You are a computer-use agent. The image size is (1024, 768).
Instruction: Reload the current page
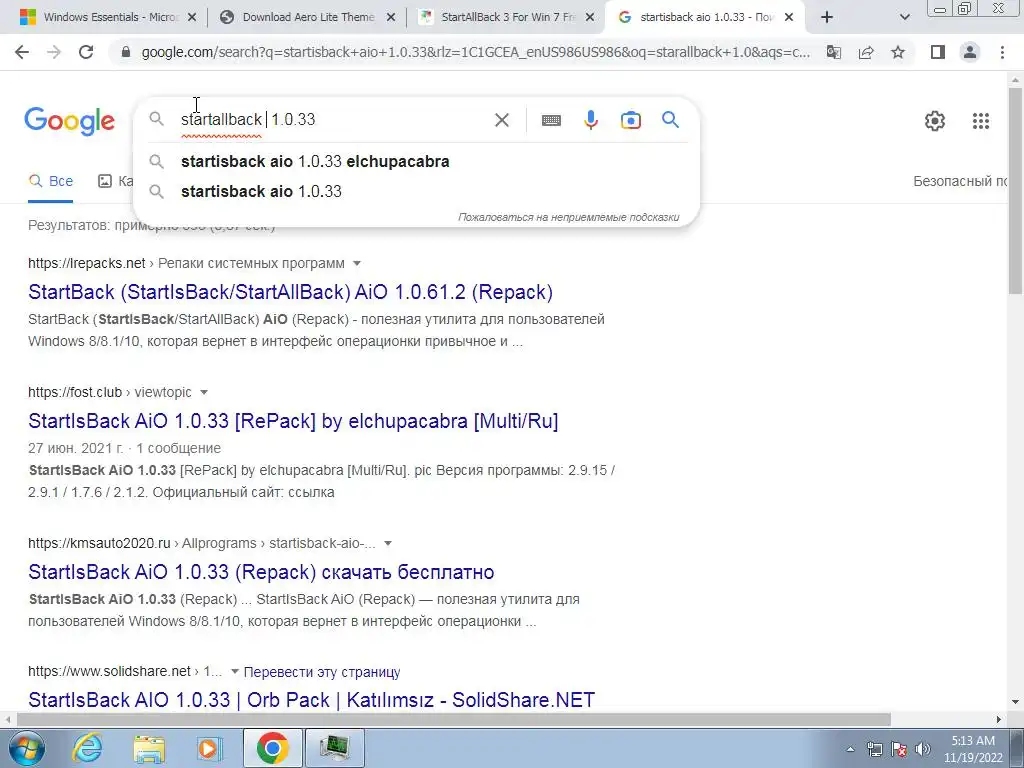click(86, 52)
